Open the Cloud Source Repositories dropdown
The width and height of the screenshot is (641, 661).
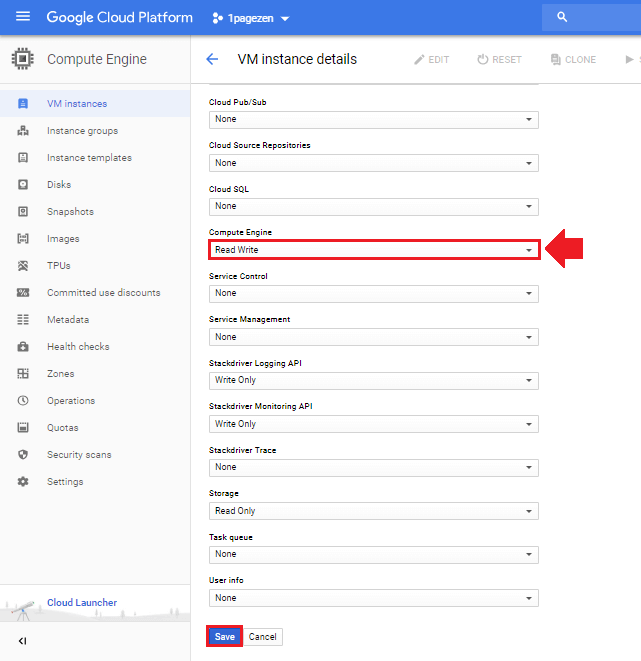click(x=373, y=163)
